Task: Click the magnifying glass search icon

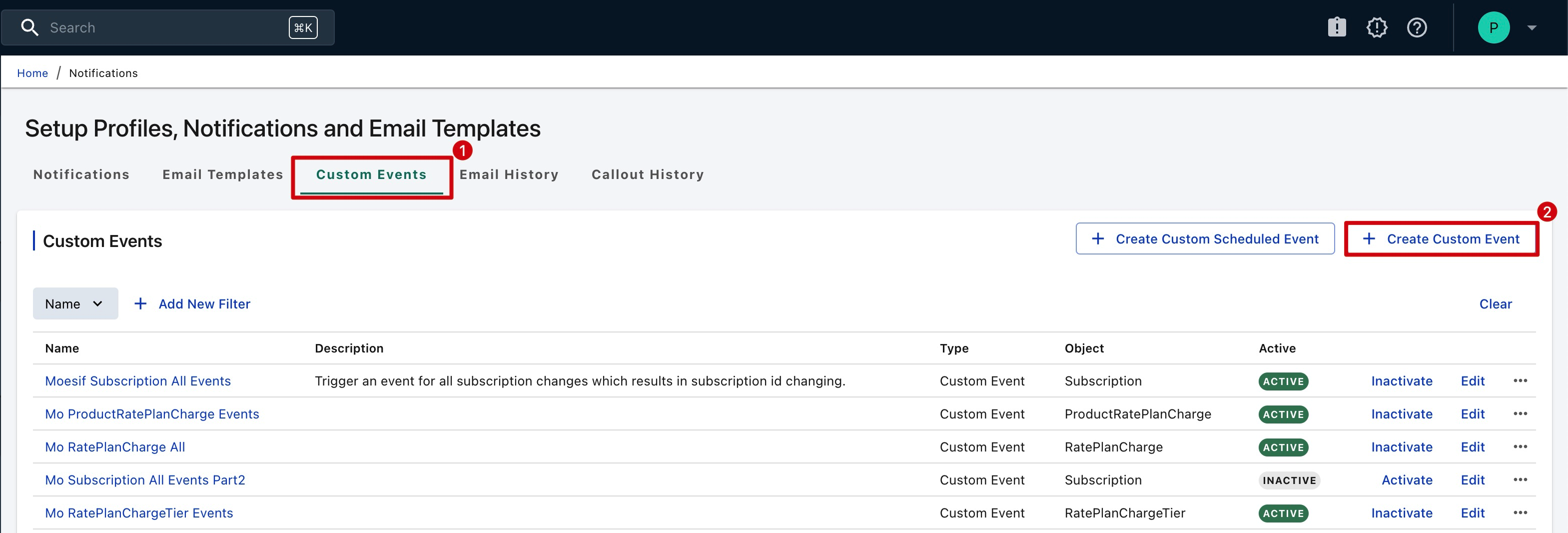Action: pos(29,27)
